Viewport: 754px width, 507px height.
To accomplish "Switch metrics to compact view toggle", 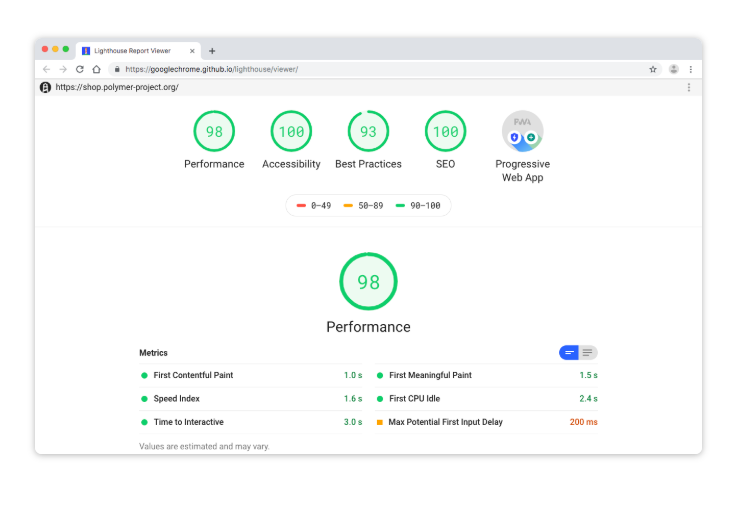I will pyautogui.click(x=569, y=352).
